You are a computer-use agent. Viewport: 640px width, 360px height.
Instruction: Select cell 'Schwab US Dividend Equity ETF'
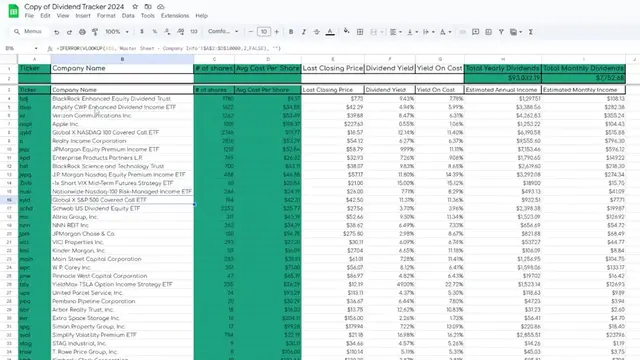coord(122,209)
